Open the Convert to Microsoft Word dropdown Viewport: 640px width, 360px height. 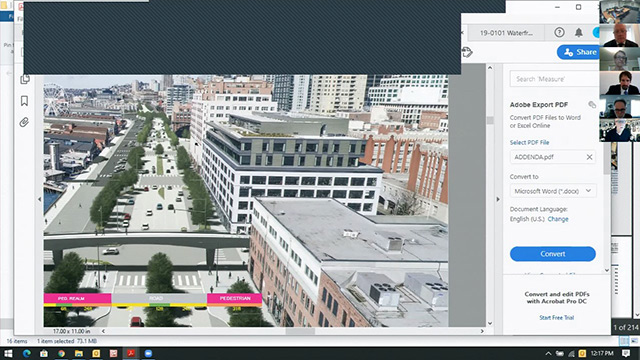click(553, 191)
